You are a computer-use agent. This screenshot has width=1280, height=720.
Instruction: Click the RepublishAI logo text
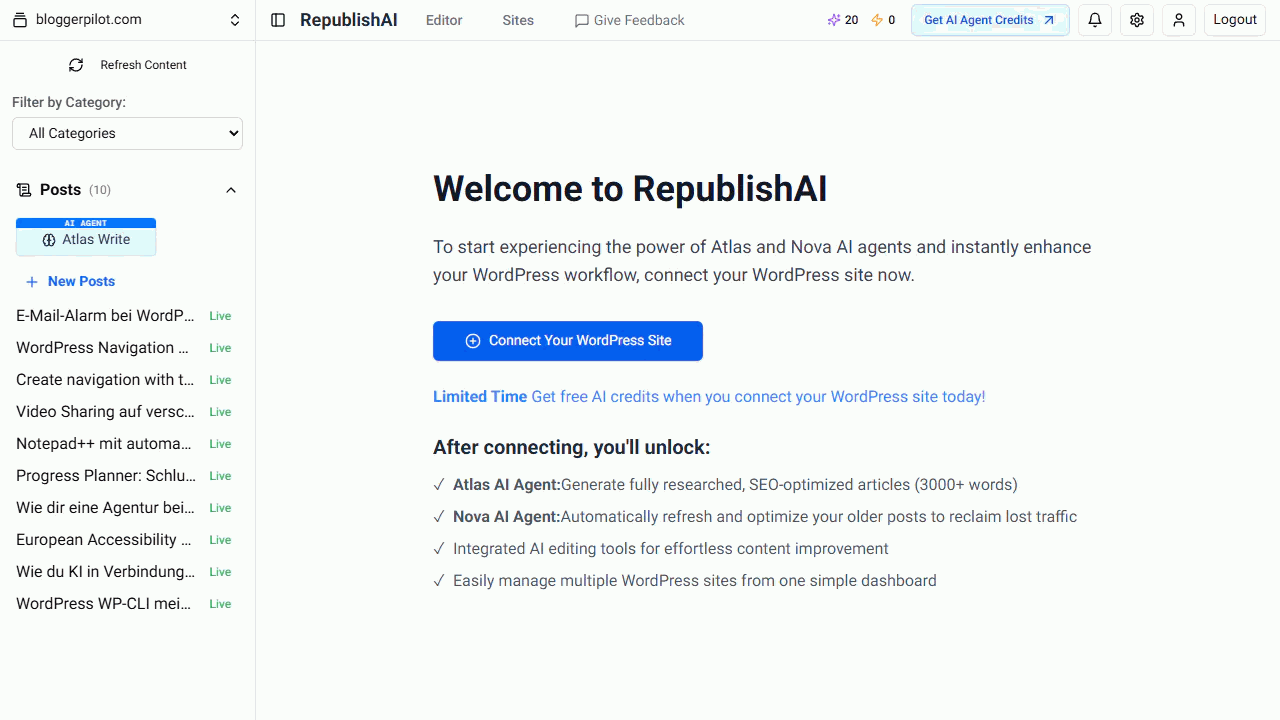coord(349,20)
